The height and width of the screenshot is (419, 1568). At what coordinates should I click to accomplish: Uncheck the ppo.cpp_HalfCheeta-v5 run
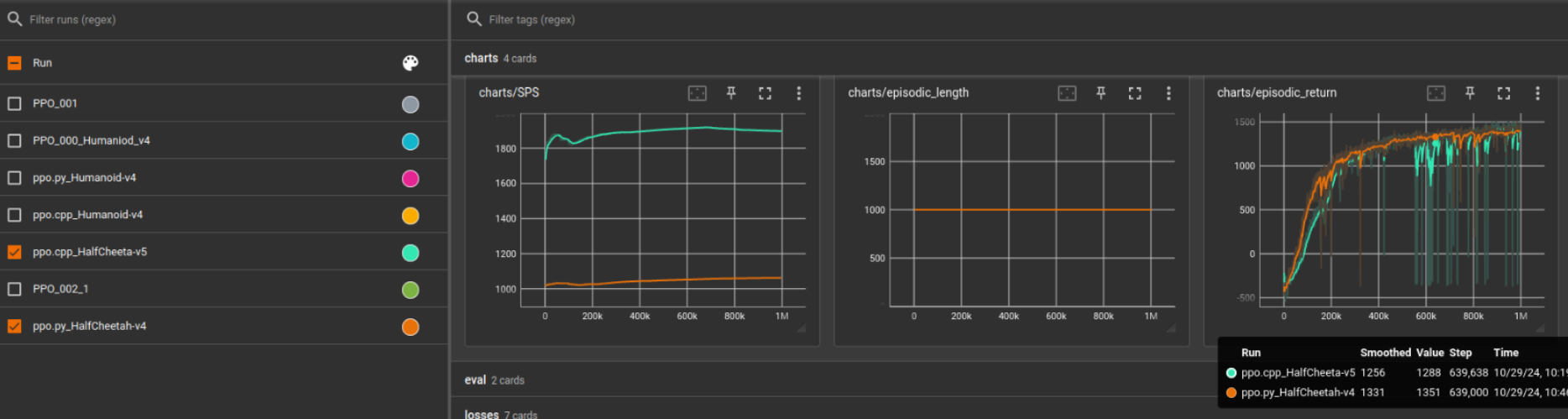tap(14, 252)
